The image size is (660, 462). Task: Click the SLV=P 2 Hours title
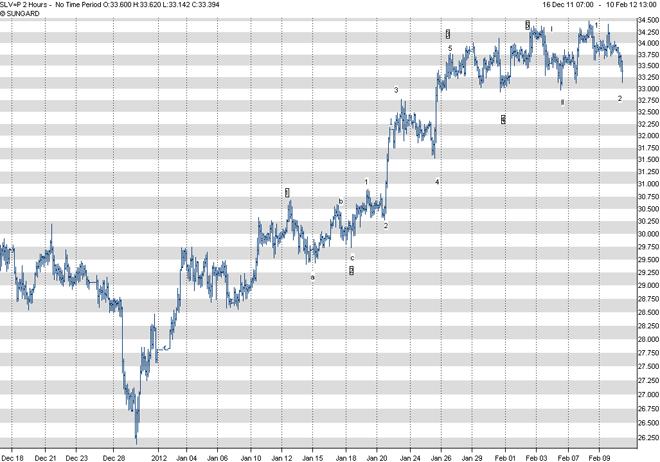point(32,4)
